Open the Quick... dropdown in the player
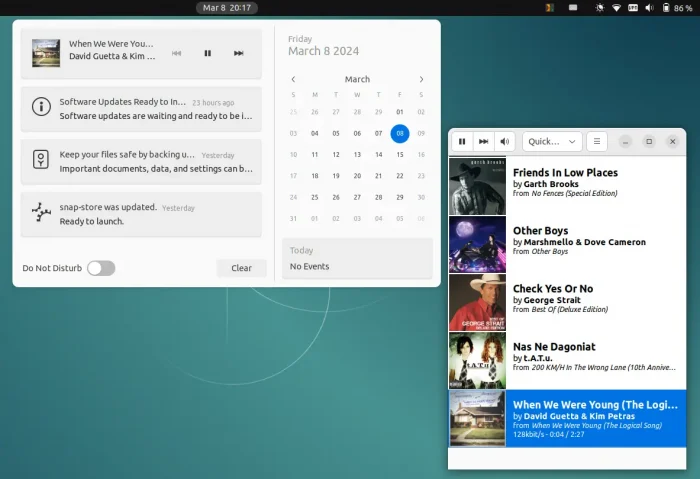700x479 pixels. [552, 142]
